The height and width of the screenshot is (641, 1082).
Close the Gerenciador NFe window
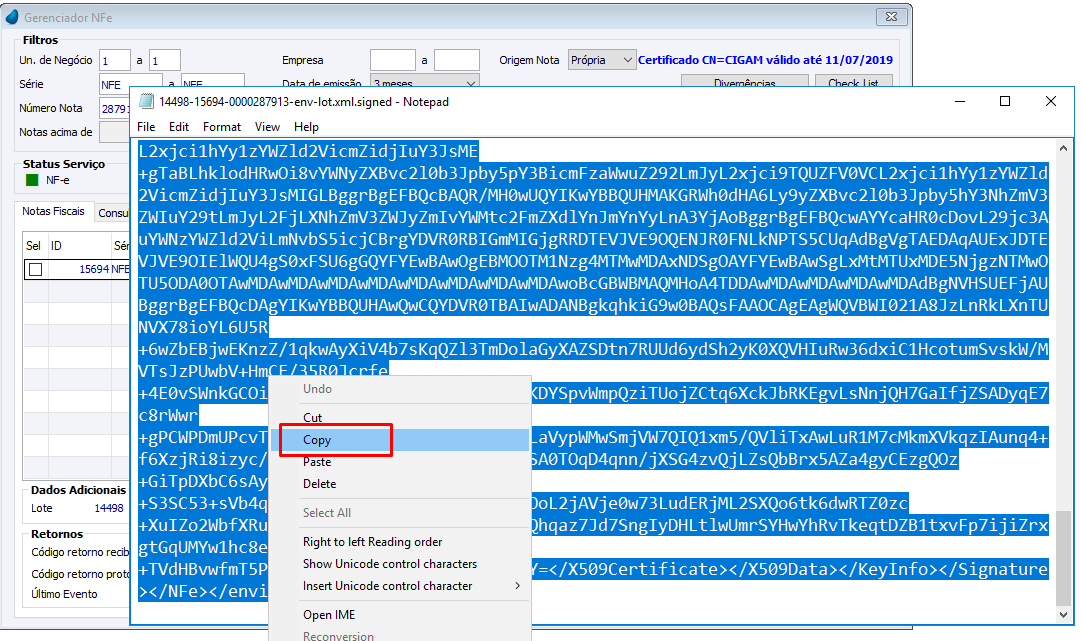click(x=891, y=17)
